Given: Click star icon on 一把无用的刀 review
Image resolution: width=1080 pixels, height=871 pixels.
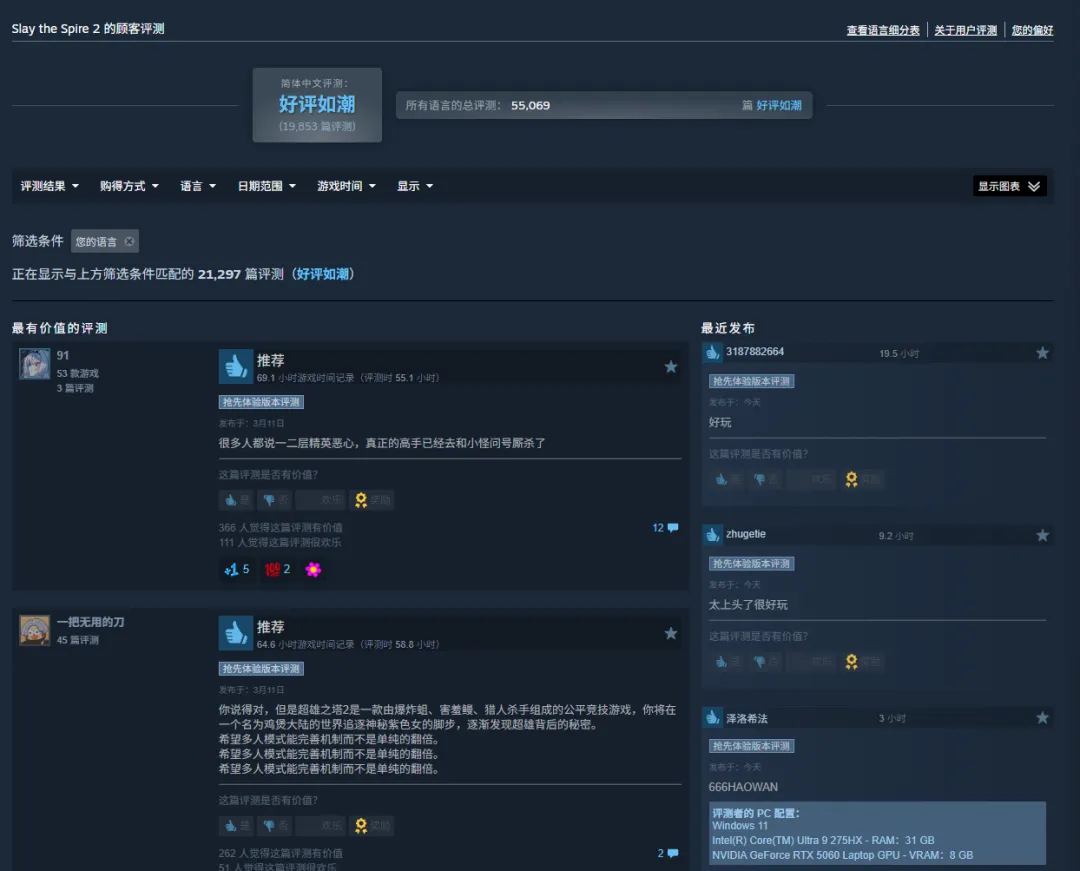Looking at the screenshot, I should pos(671,633).
